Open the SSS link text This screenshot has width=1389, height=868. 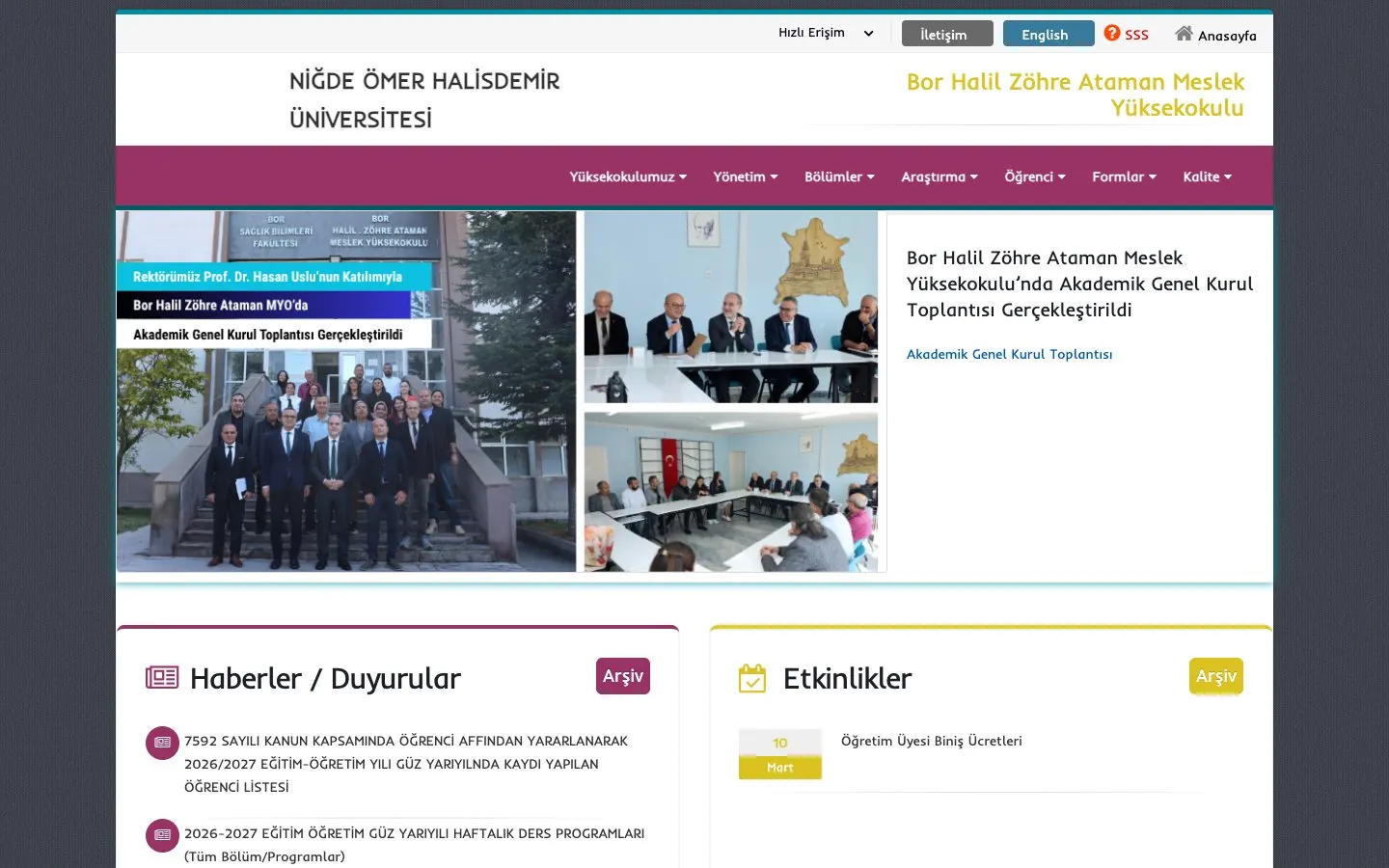(x=1136, y=35)
